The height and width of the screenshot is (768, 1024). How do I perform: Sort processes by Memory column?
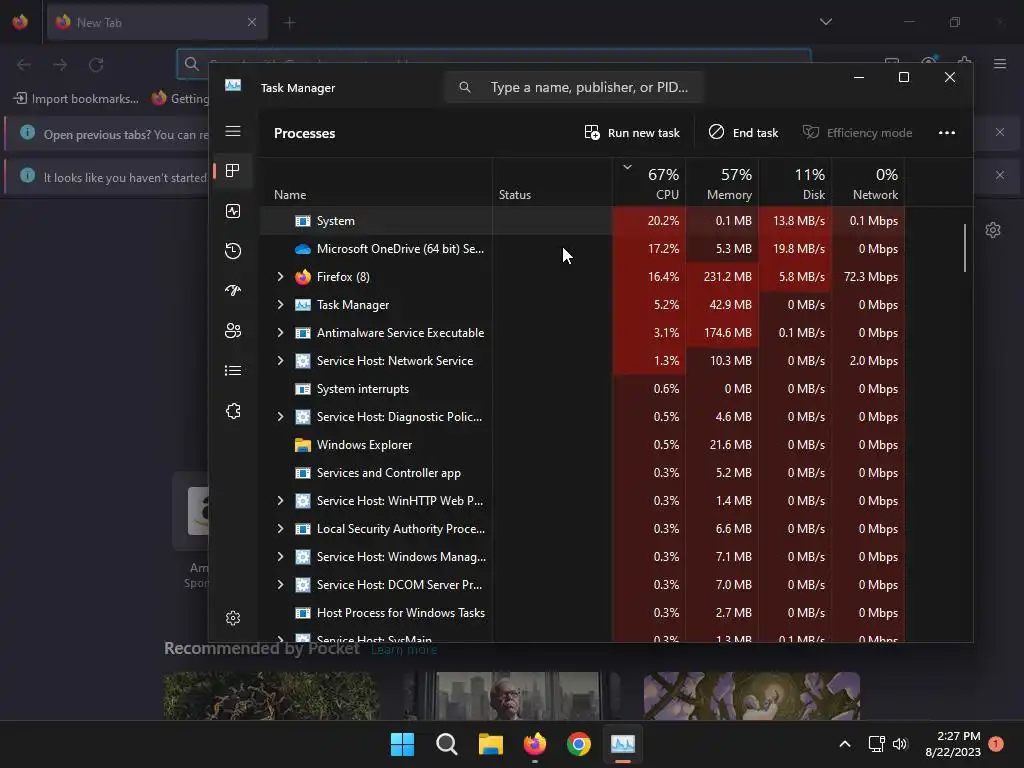(x=722, y=184)
